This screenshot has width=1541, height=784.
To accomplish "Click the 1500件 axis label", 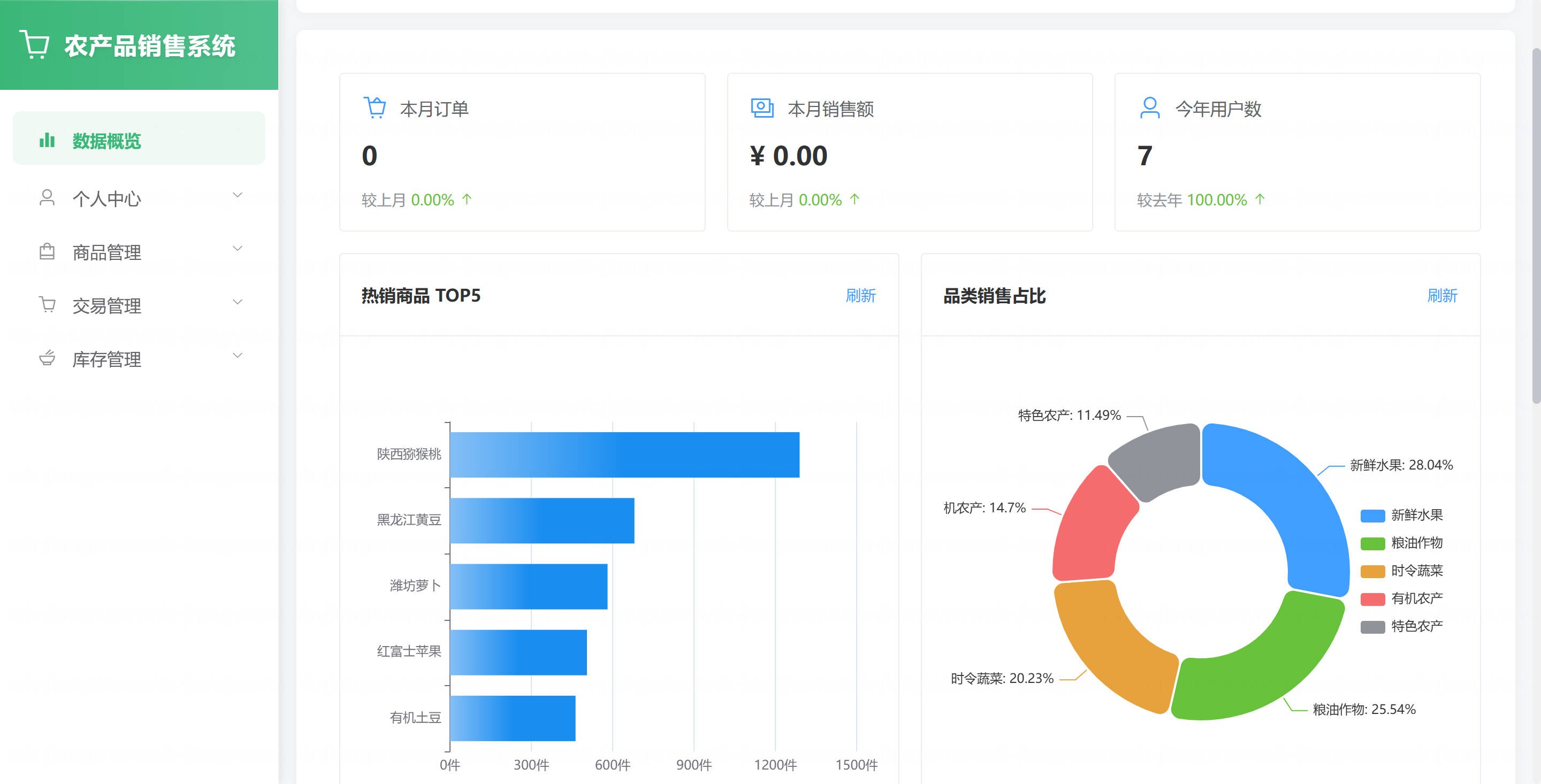I will click(857, 765).
